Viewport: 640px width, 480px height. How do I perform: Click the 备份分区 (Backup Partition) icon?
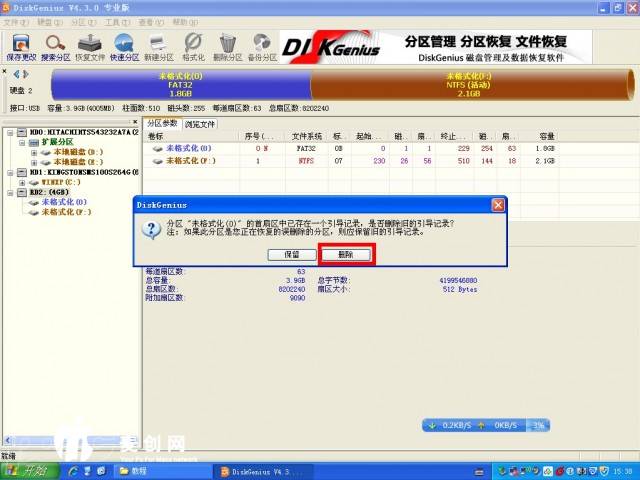[263, 46]
